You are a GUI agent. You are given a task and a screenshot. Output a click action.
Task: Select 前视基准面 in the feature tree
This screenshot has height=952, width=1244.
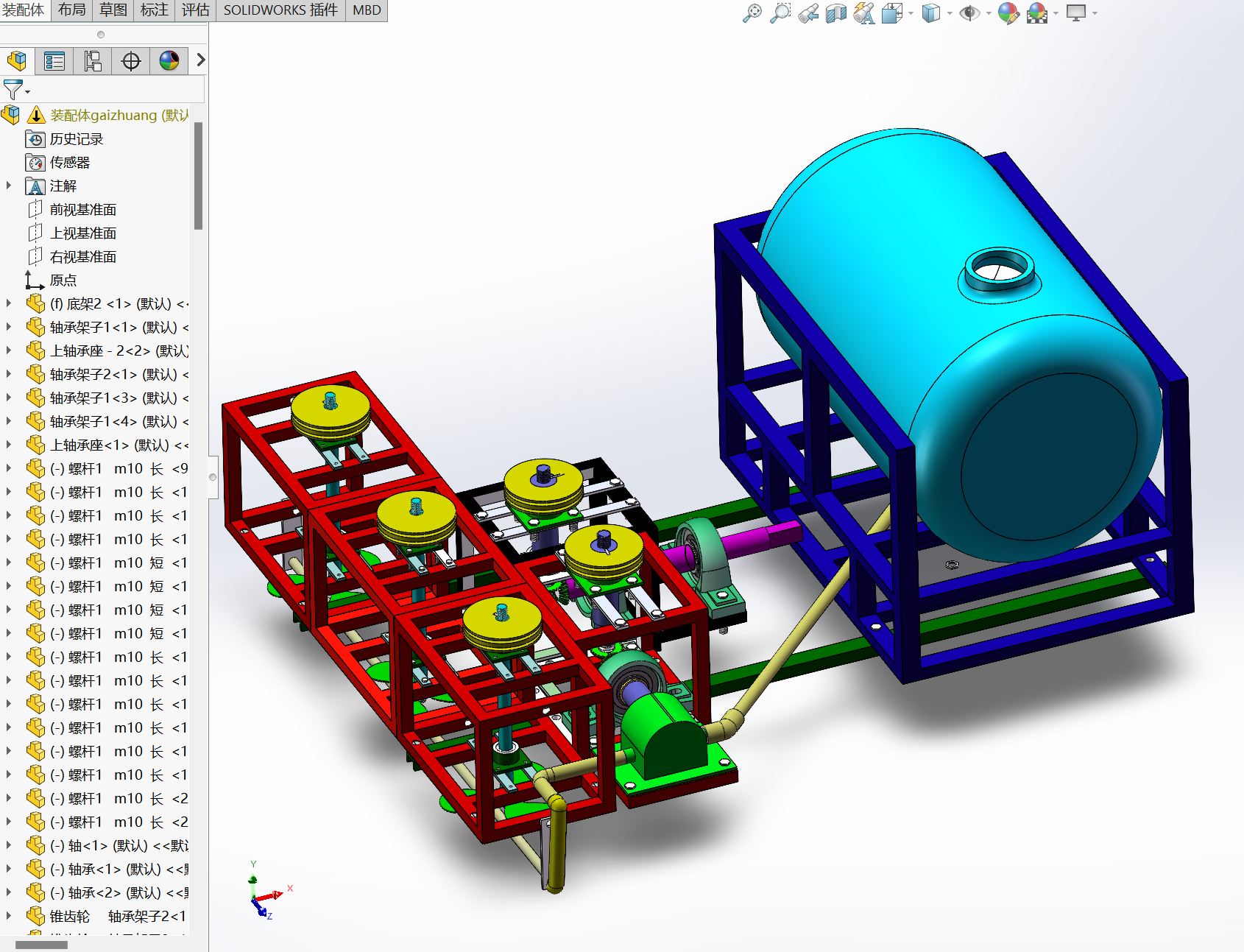[x=82, y=210]
